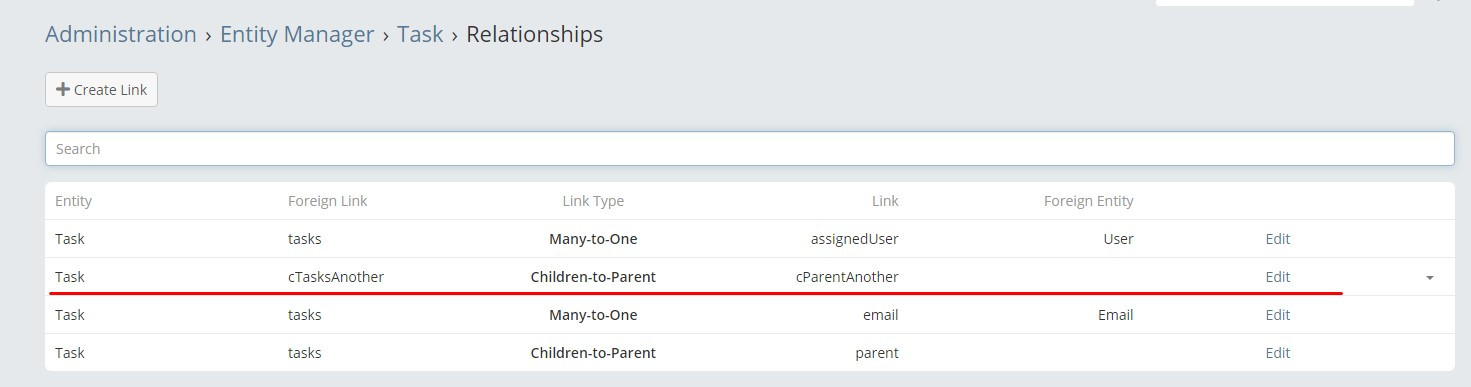The width and height of the screenshot is (1471, 387).
Task: Click the Link Type column header
Action: pos(593,201)
